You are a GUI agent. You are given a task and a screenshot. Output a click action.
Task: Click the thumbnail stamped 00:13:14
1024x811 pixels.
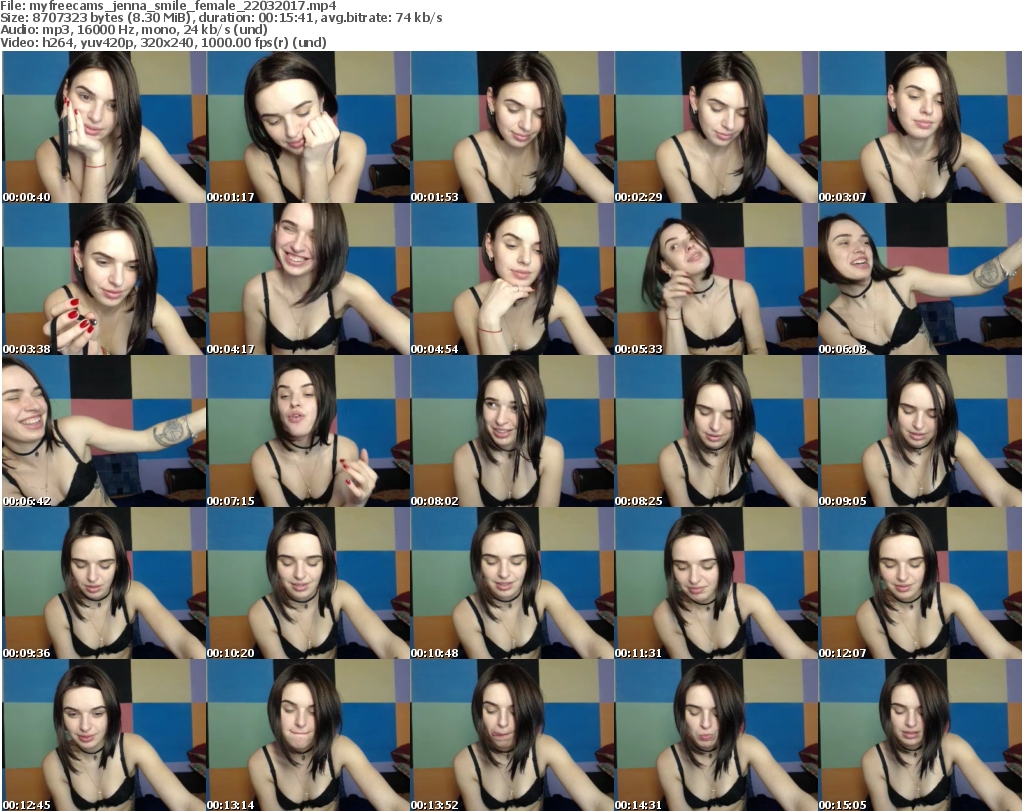coord(308,735)
